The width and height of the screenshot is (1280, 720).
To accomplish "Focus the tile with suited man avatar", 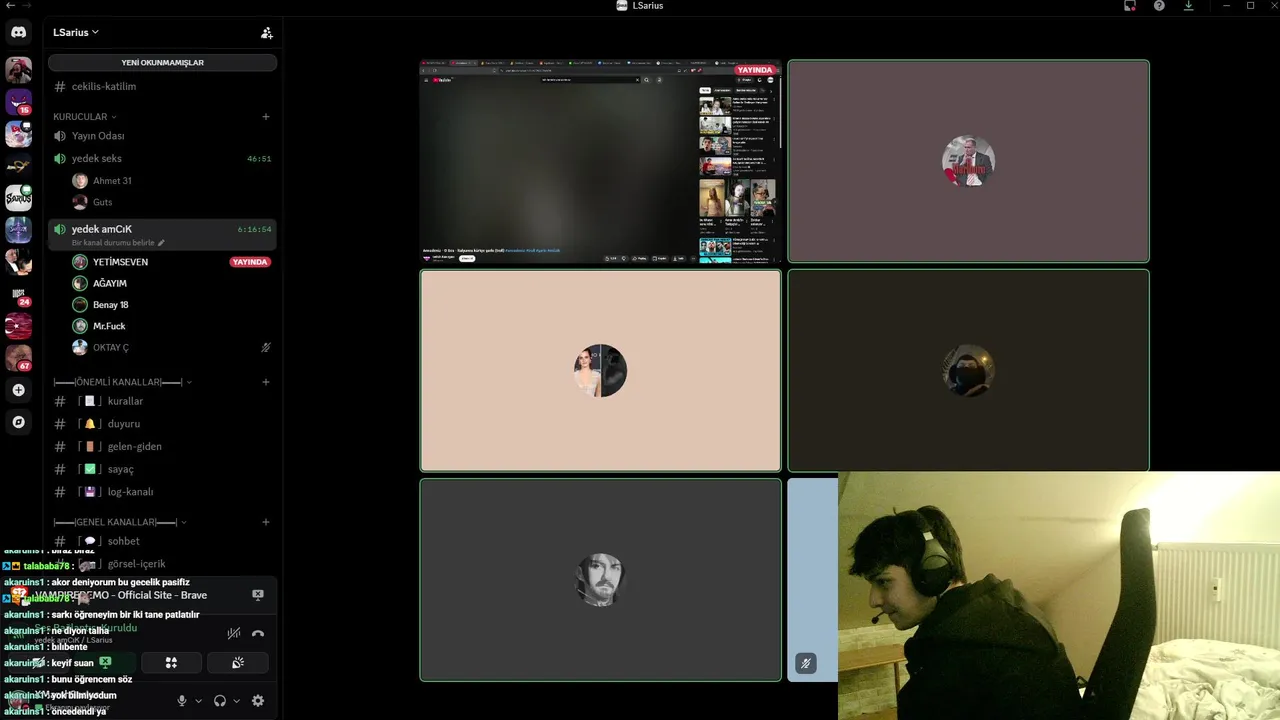I will tap(968, 161).
